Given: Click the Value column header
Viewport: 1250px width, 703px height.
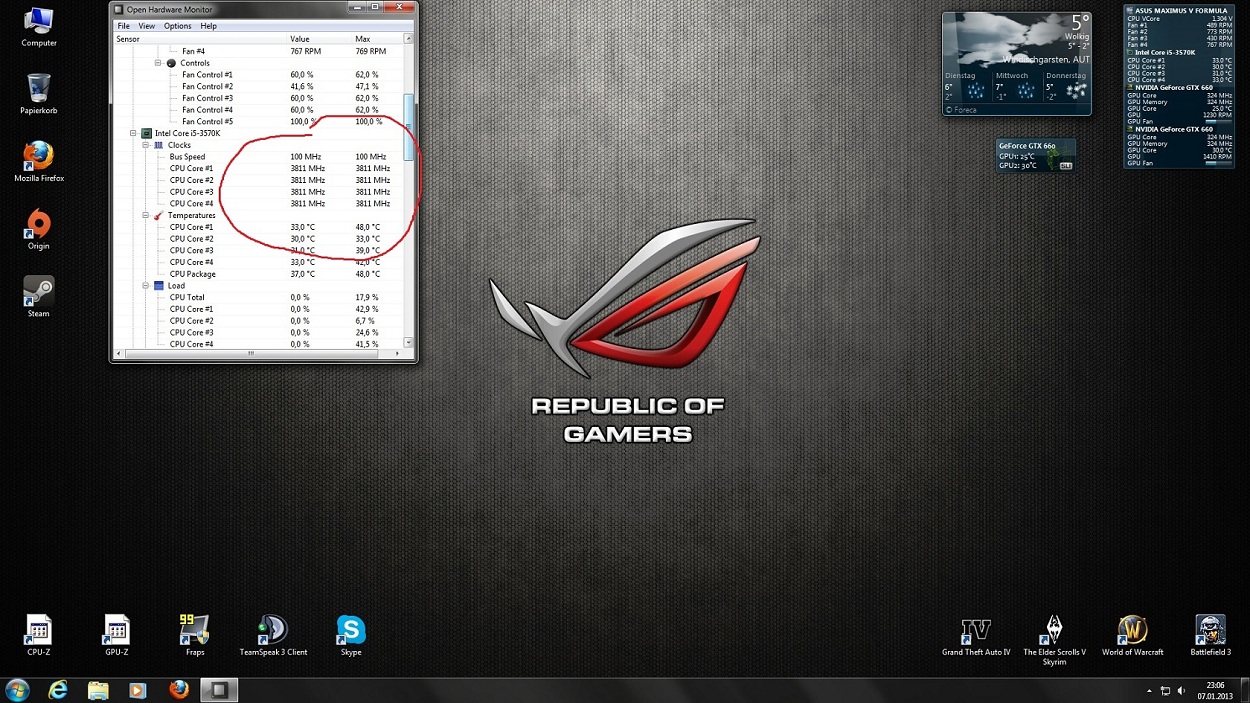Looking at the screenshot, I should 320,39.
